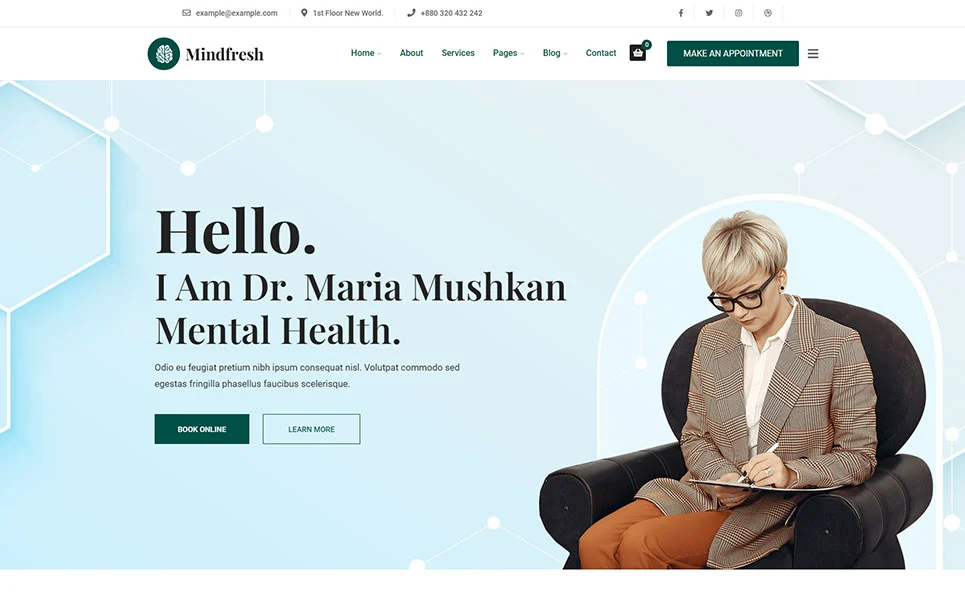This screenshot has width=965, height=600.
Task: Open the Twitter social icon
Action: click(x=709, y=13)
